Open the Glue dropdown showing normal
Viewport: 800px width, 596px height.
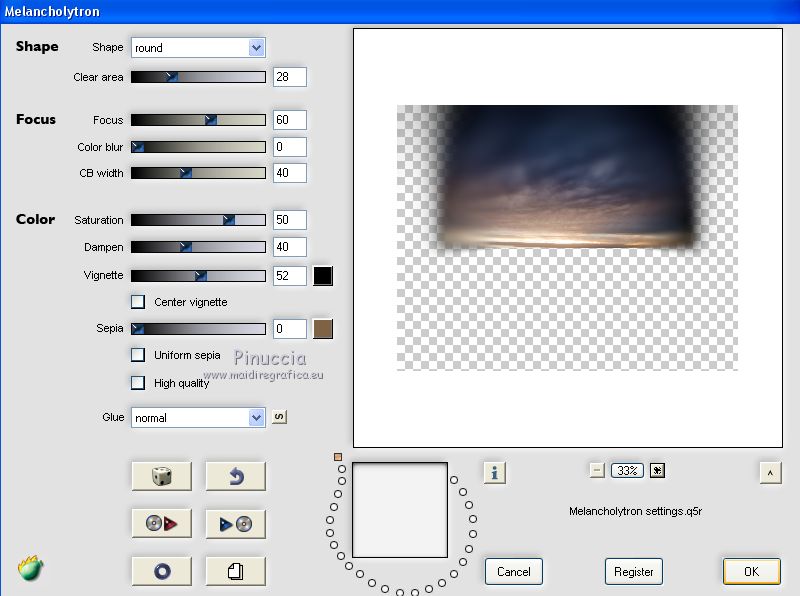[x=198, y=417]
